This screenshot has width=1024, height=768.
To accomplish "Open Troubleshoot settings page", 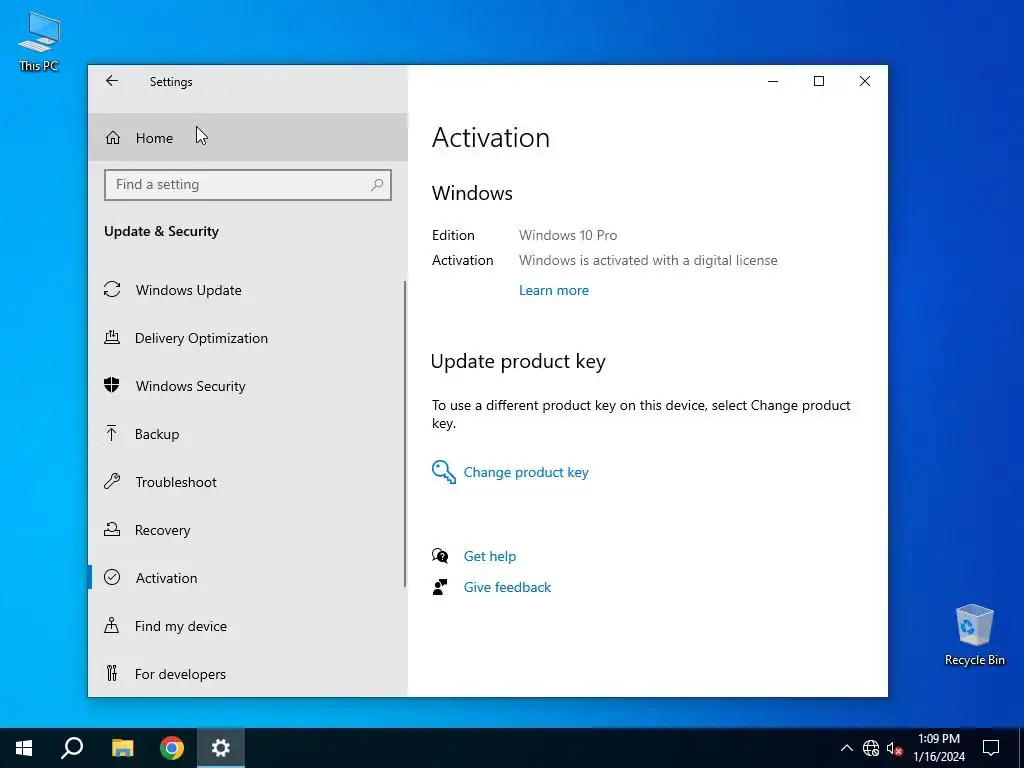I will pos(246,482).
